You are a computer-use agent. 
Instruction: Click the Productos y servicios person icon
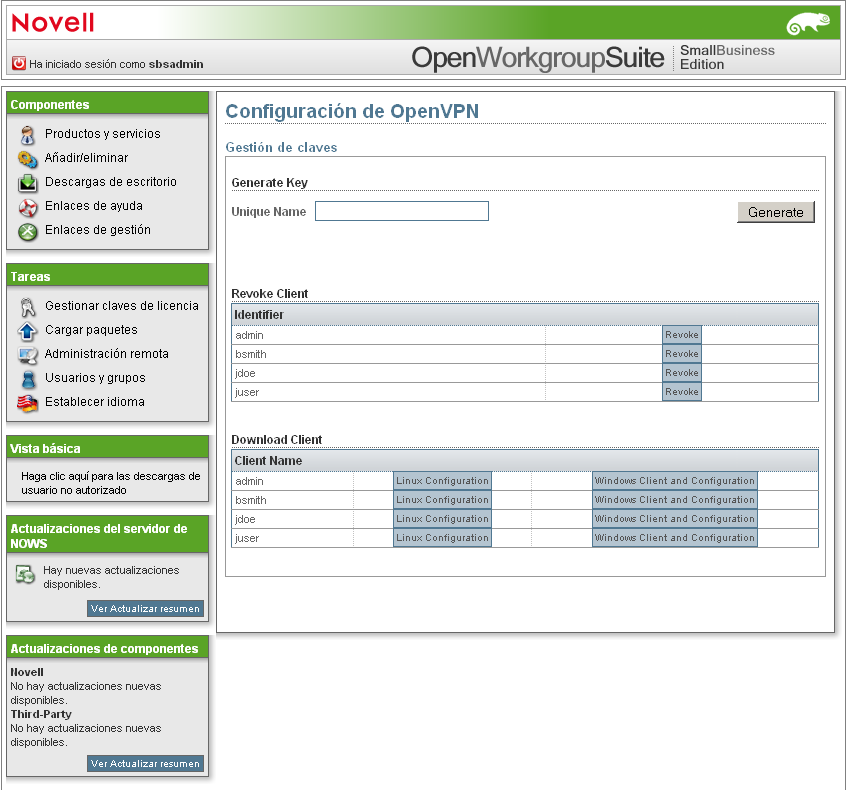pyautogui.click(x=28, y=135)
